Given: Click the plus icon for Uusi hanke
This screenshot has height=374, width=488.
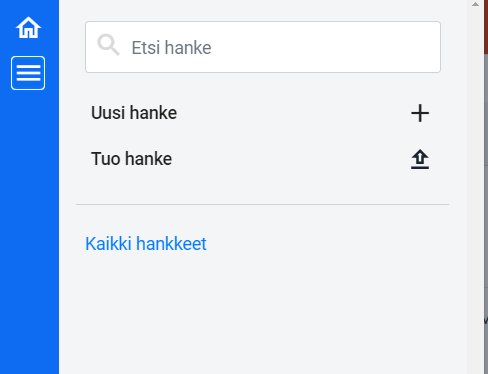Looking at the screenshot, I should point(420,113).
